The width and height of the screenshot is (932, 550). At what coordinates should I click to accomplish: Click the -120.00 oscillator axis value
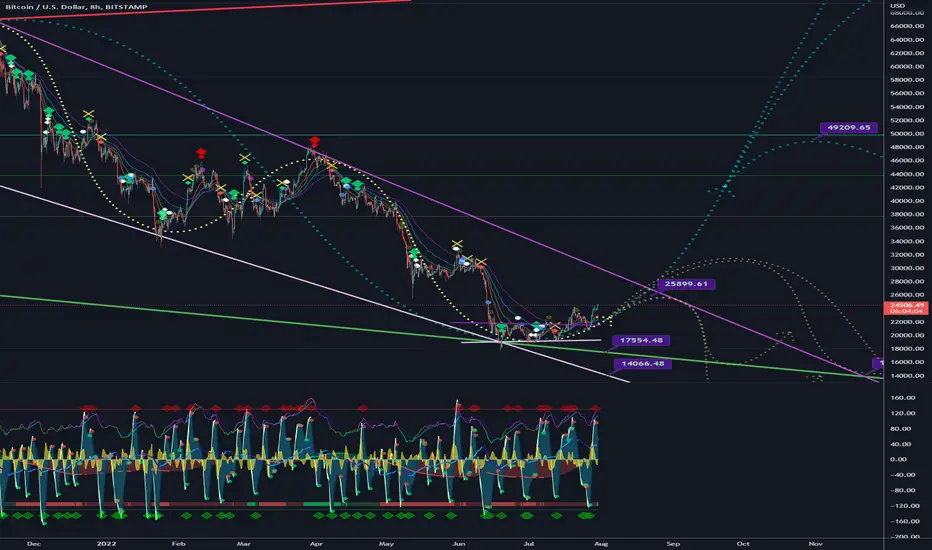click(x=903, y=506)
